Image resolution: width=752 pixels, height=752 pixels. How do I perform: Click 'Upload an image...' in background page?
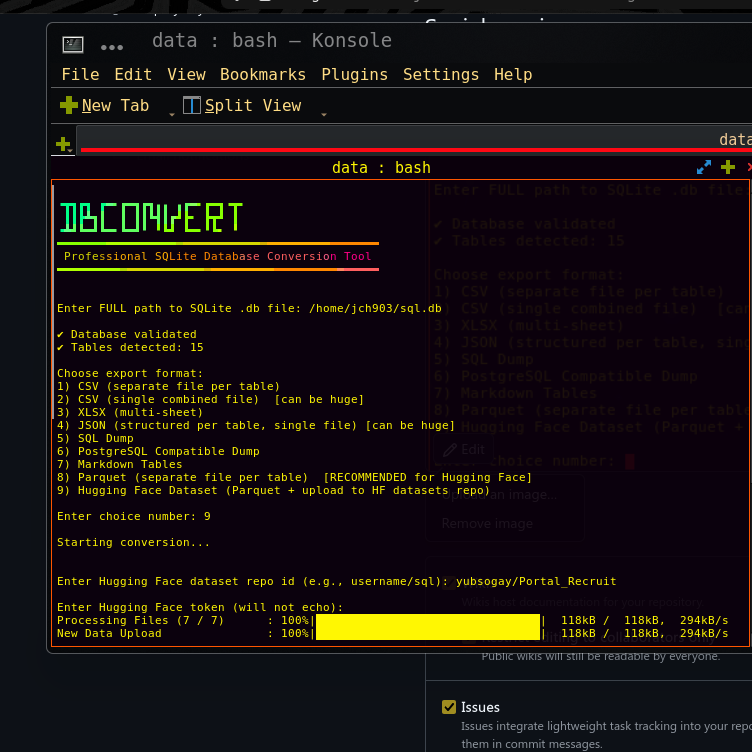tap(499, 494)
